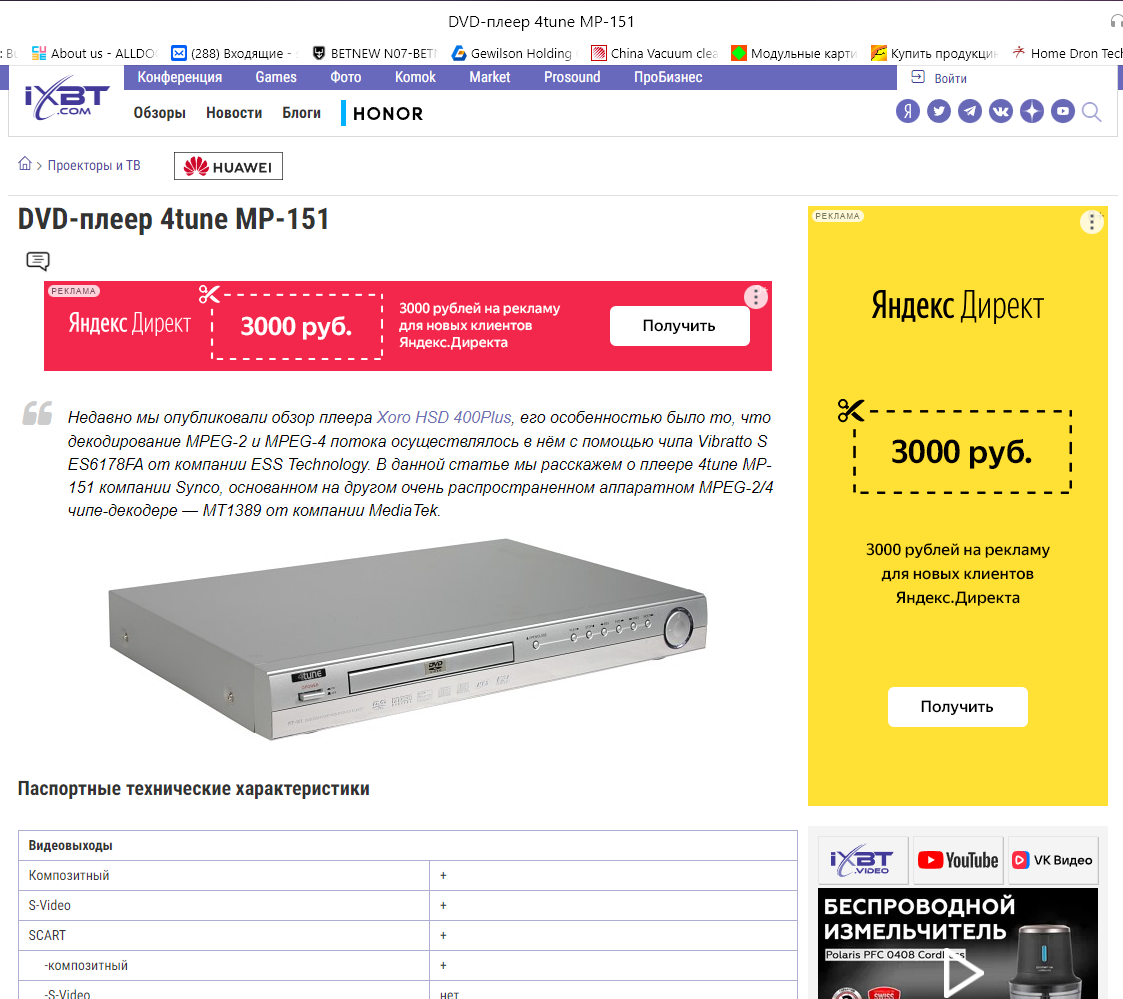Open the Telegram channel icon
1123x999 pixels.
[x=969, y=112]
